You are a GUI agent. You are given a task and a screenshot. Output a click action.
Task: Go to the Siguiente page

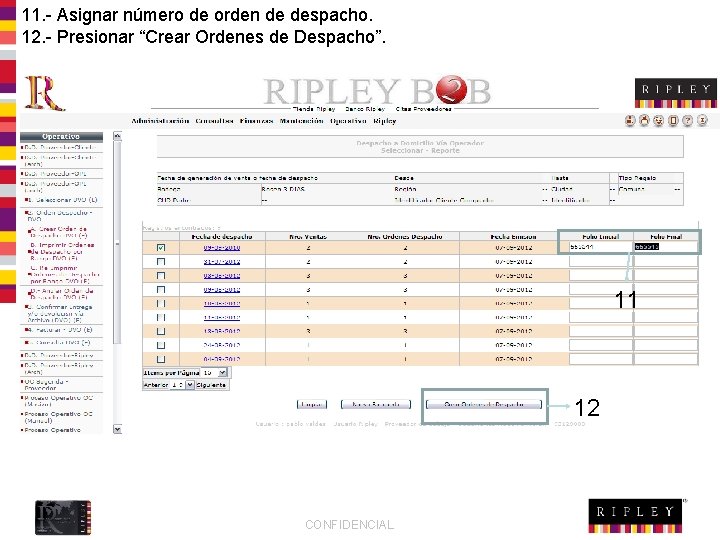click(211, 385)
